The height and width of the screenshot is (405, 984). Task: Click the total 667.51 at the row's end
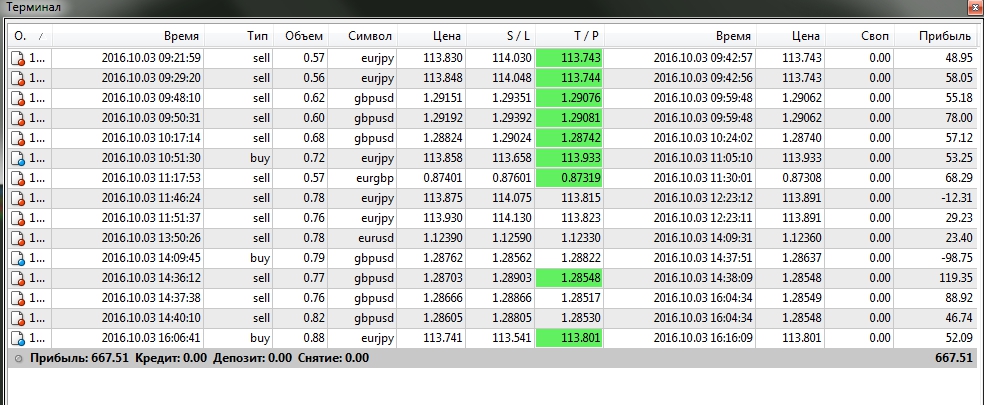954,359
